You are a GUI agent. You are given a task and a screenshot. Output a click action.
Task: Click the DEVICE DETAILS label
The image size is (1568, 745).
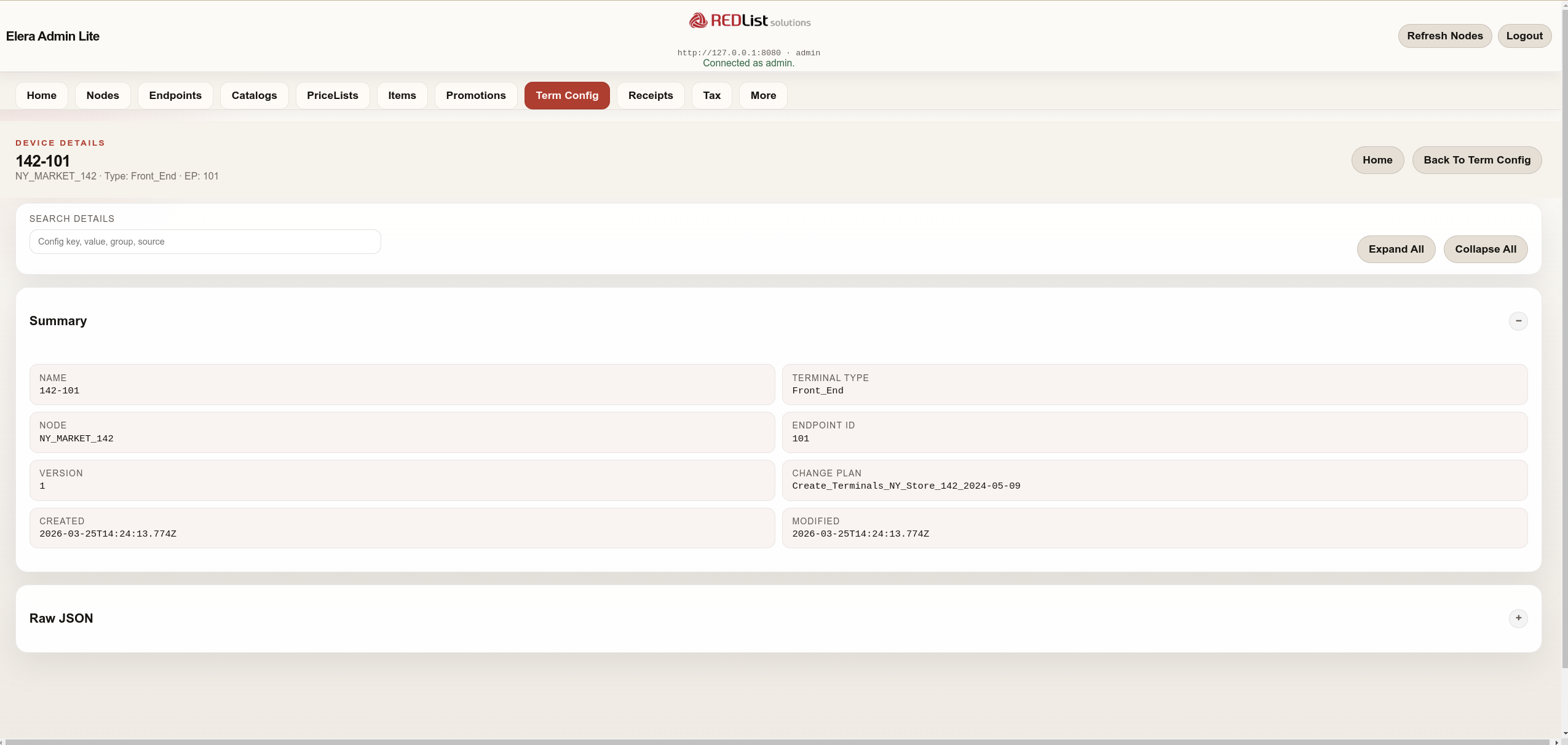(60, 143)
